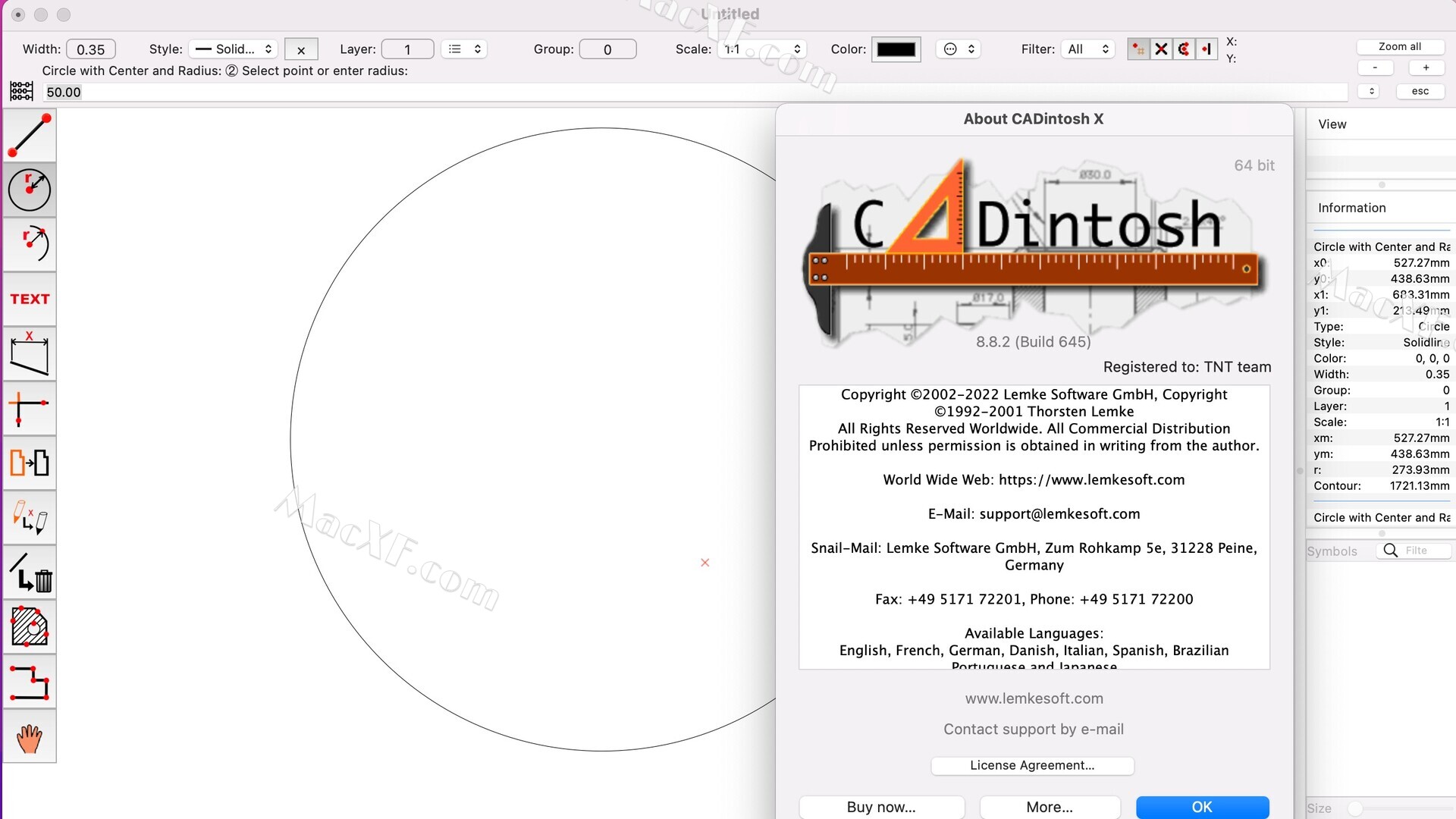Toggle the grid snap icon

pos(1138,49)
